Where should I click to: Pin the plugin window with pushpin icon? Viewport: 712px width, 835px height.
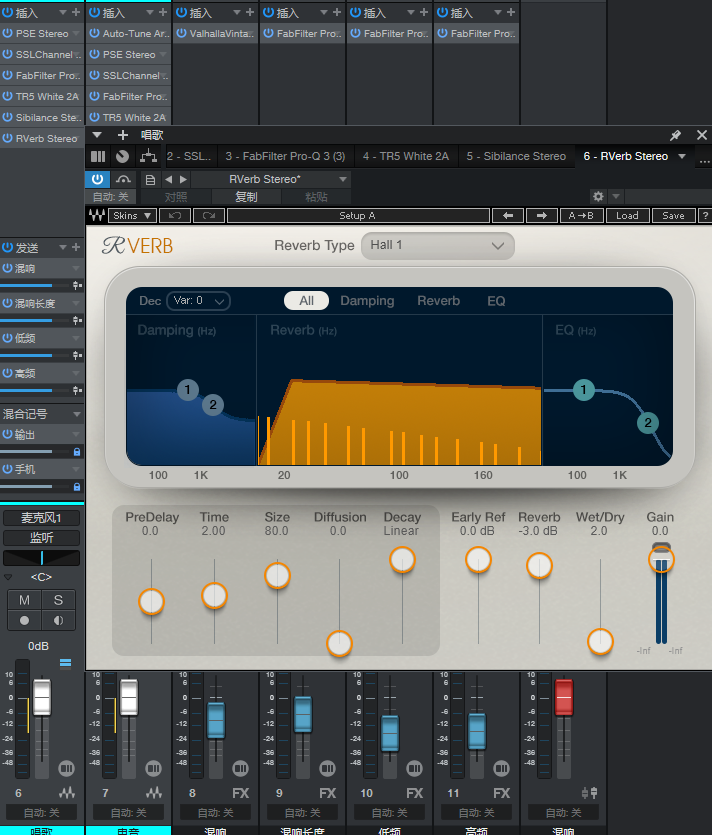pyautogui.click(x=675, y=135)
